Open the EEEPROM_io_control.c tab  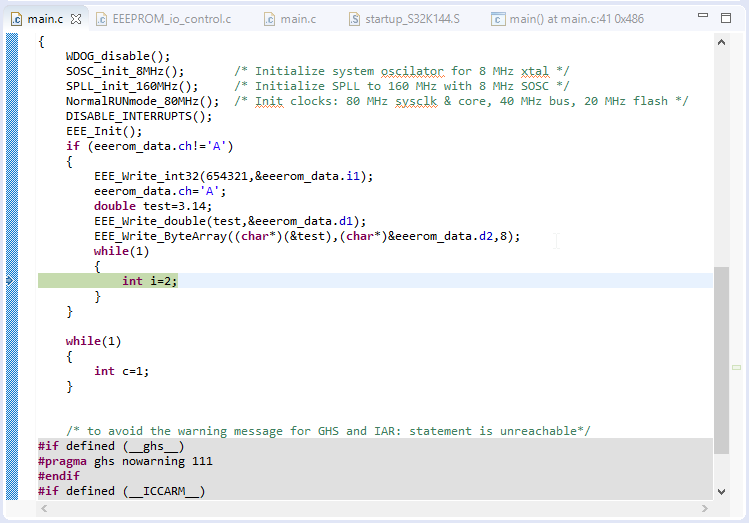click(171, 19)
